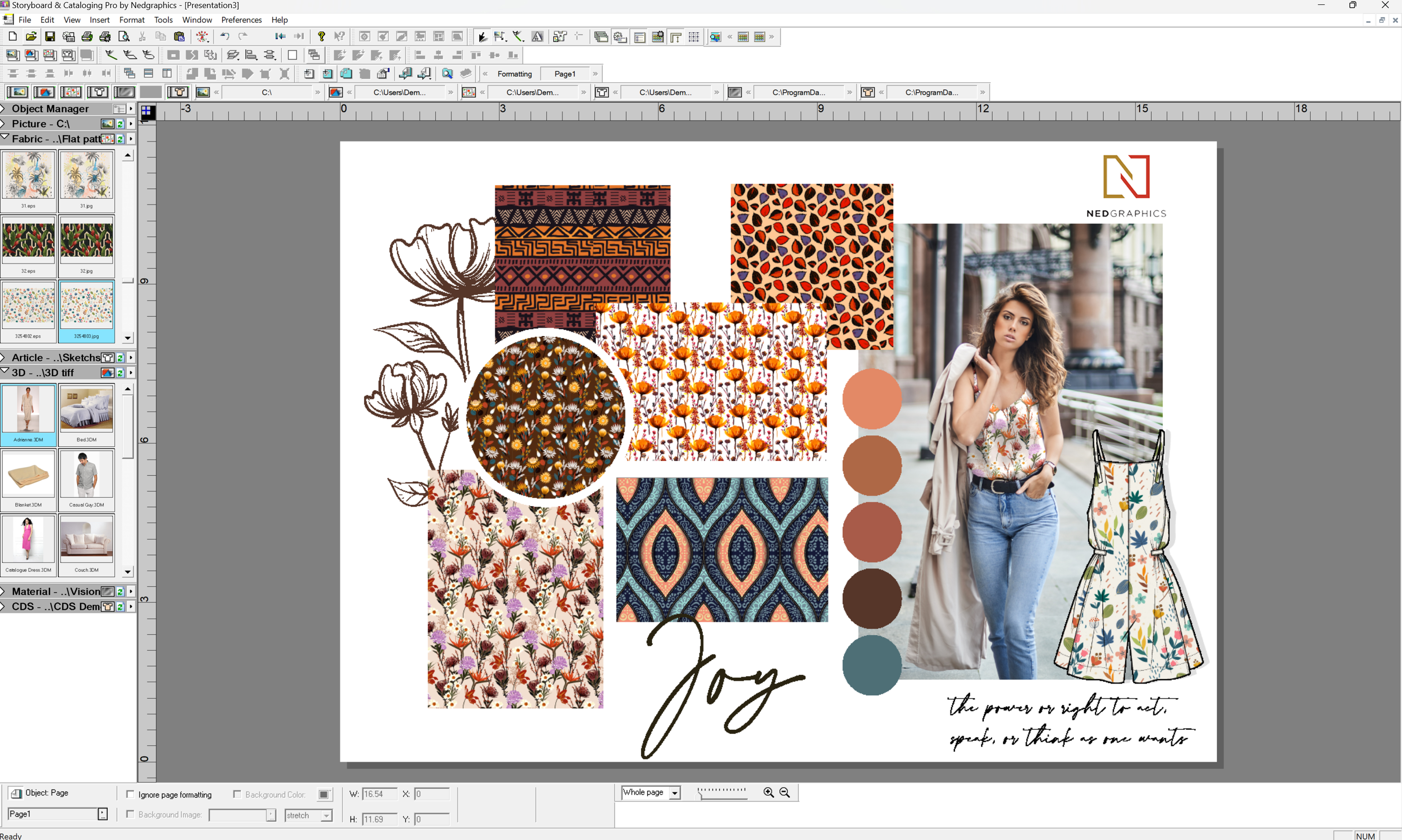Click the background color swatch at the bottom

[324, 794]
